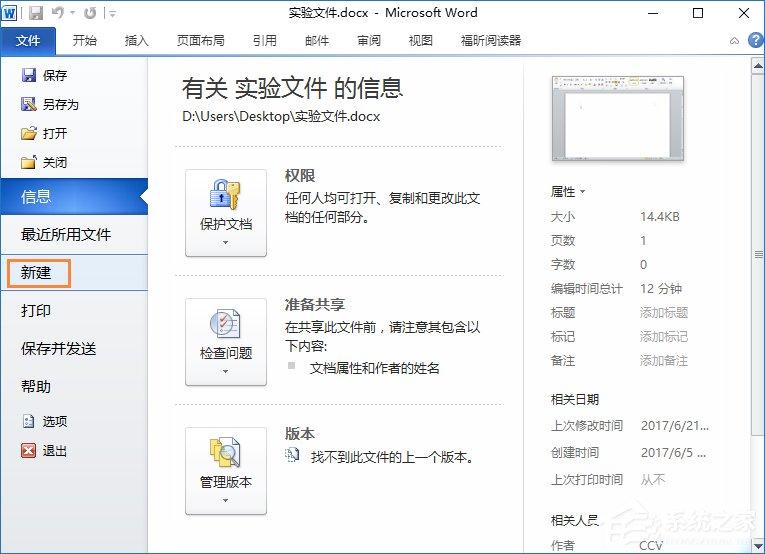Click the 相关日期 heading
Viewport: 765px width, 554px height.
[x=575, y=399]
